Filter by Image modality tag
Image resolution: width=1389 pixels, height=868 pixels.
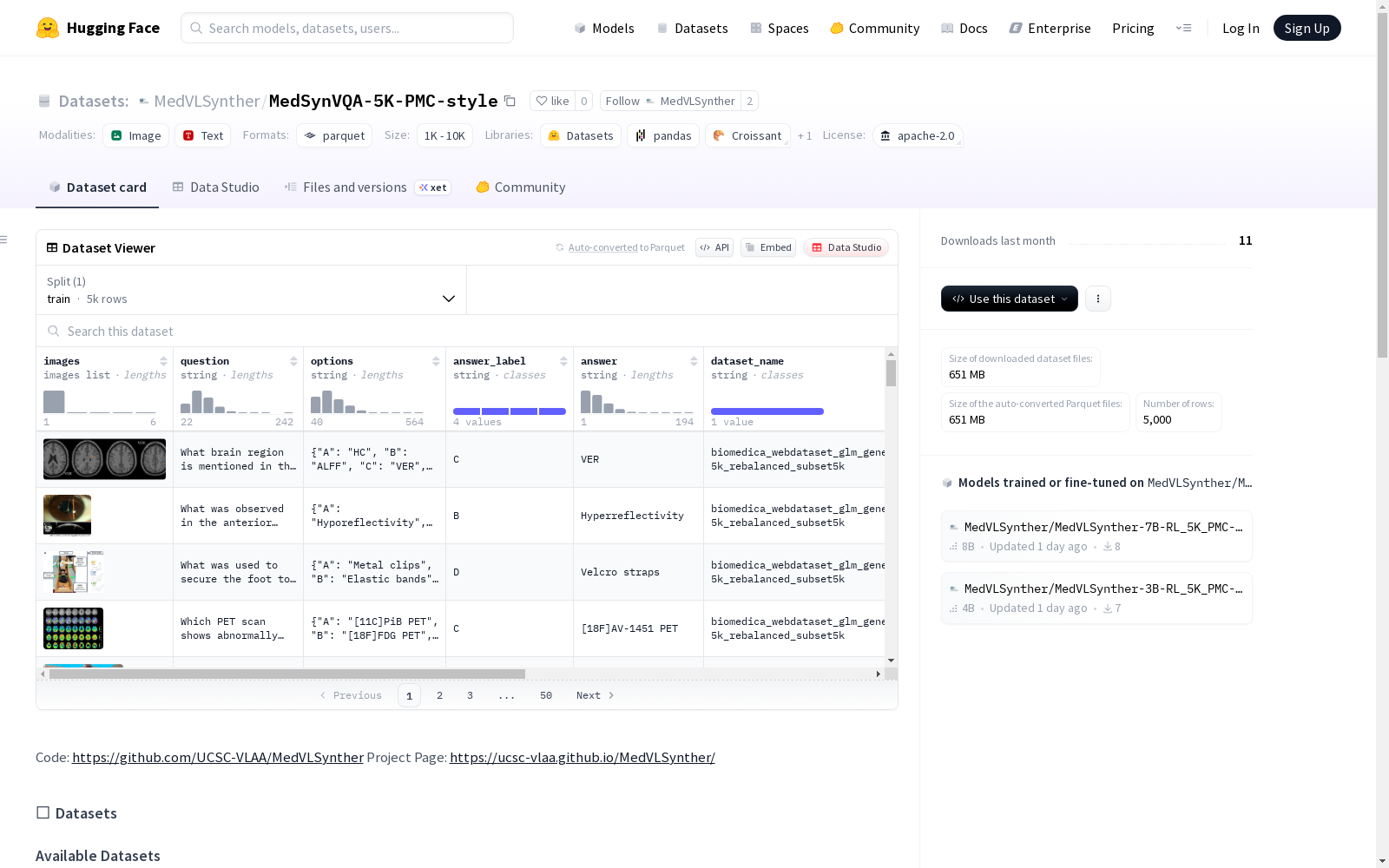pos(136,135)
